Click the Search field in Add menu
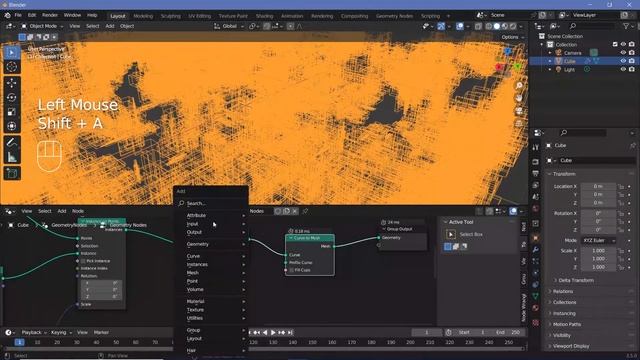 click(x=212, y=203)
